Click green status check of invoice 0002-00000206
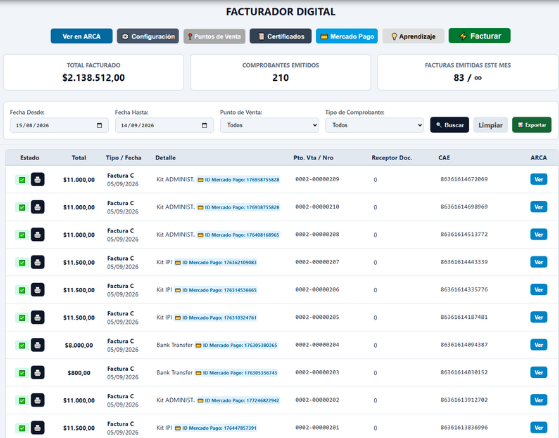The image size is (559, 438). 22,290
